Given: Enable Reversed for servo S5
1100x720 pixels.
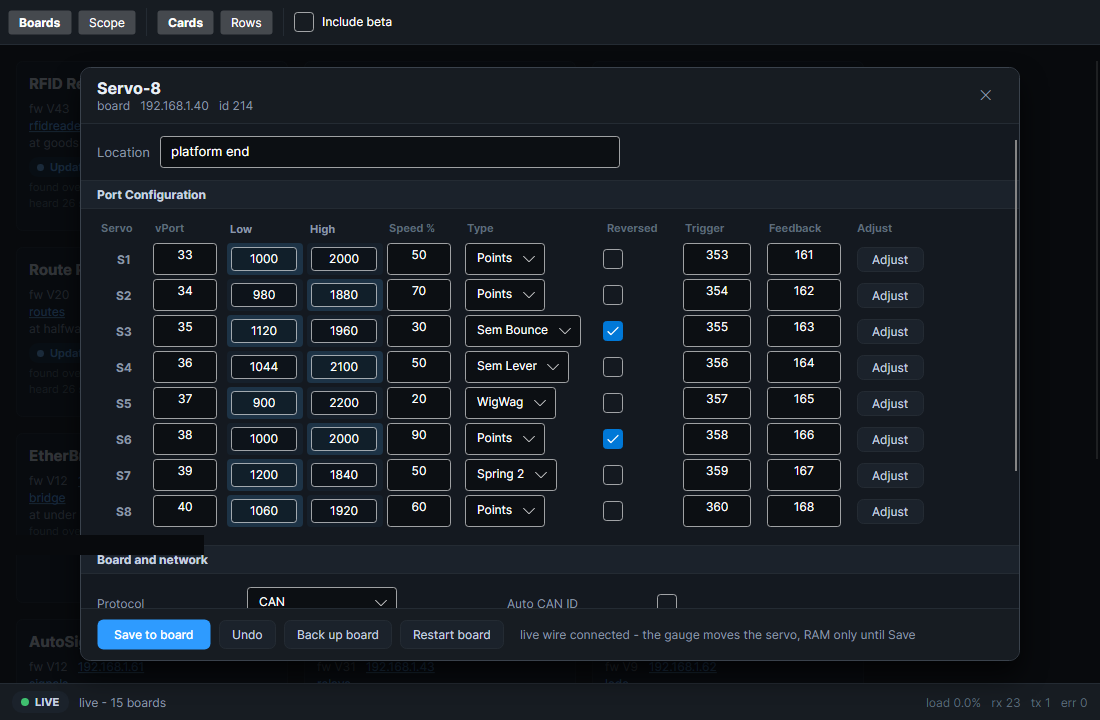Looking at the screenshot, I should [612, 403].
